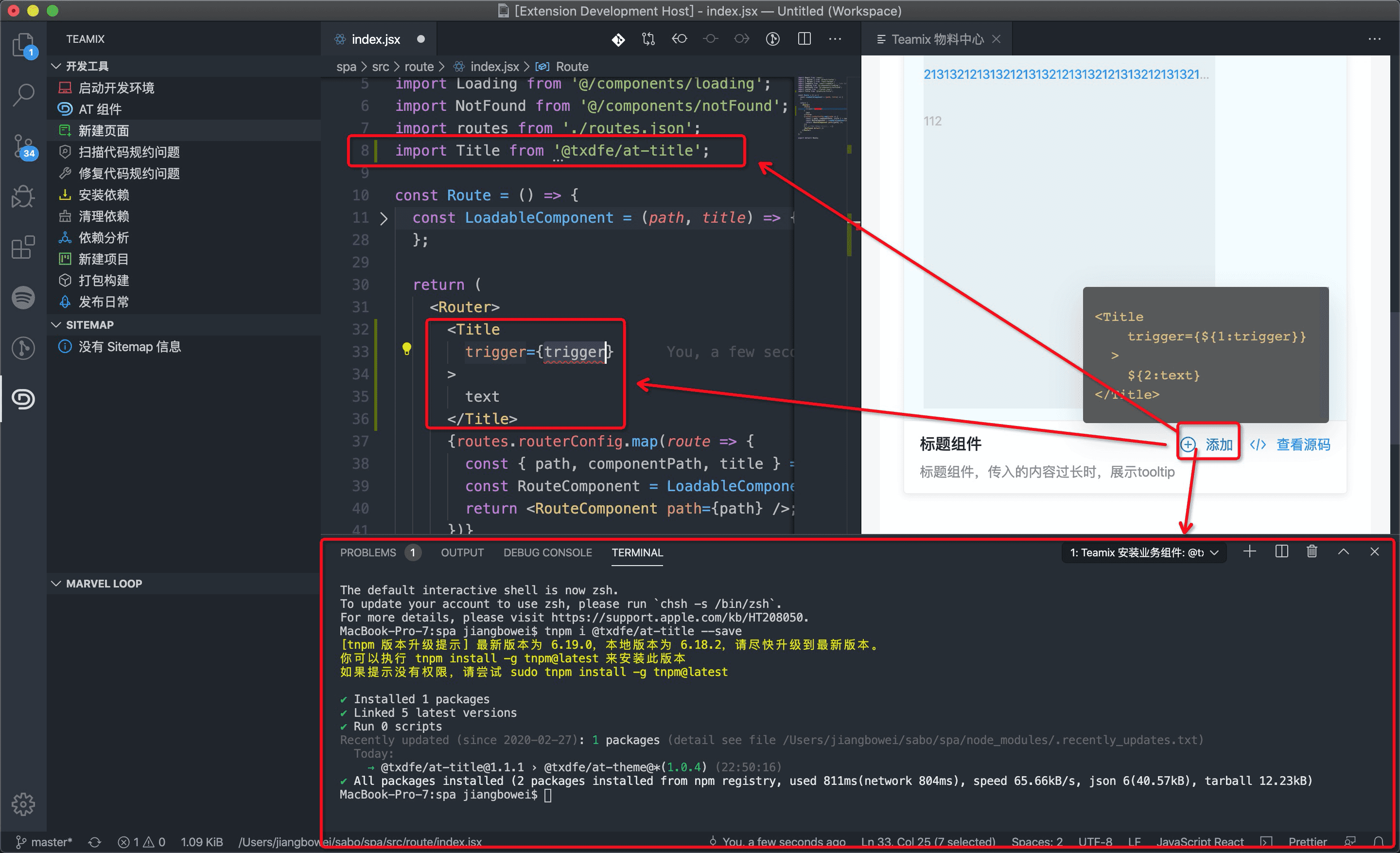This screenshot has width=1400, height=853.
Task: Click the diamond git icon in editor toolbar
Action: 618,39
